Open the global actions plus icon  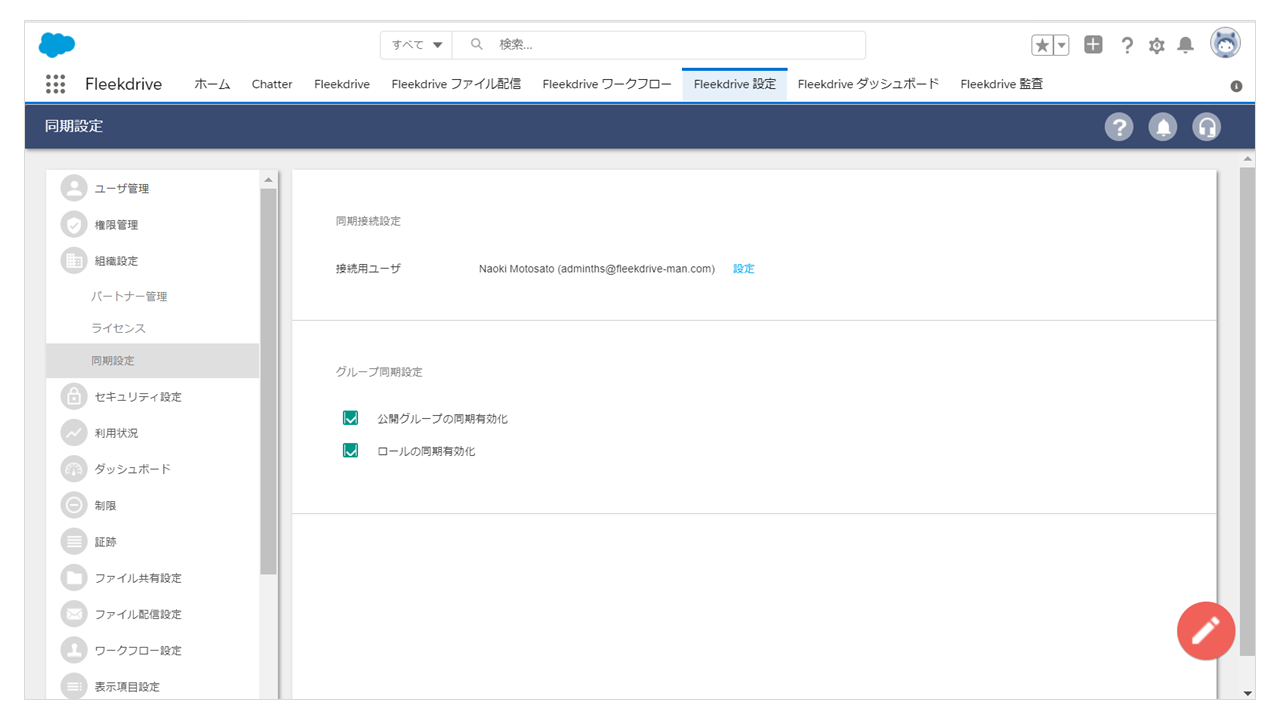point(1093,45)
